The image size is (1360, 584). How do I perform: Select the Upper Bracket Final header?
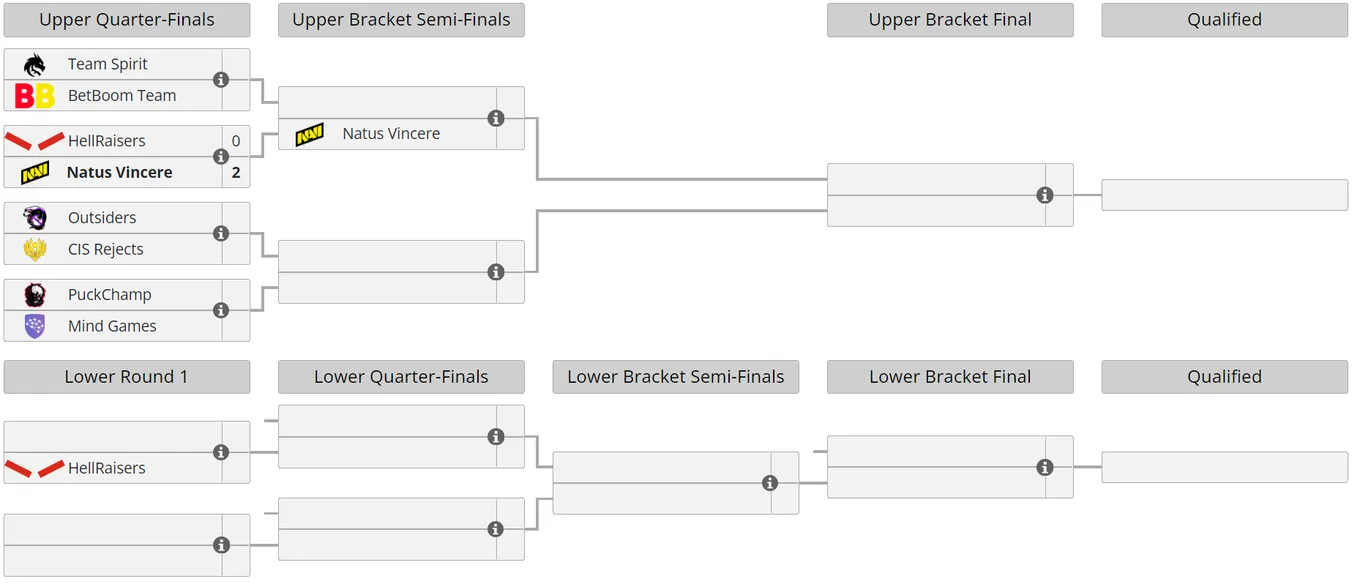pos(950,20)
